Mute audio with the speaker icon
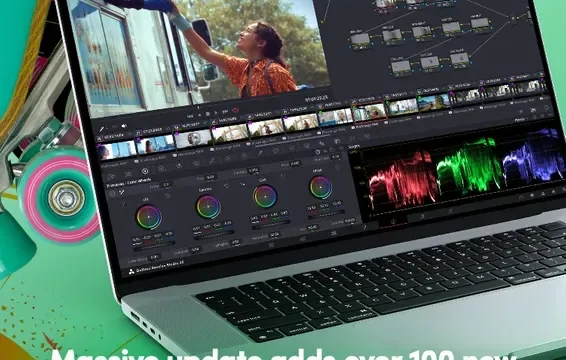The height and width of the screenshot is (360, 566). pyautogui.click(x=124, y=126)
